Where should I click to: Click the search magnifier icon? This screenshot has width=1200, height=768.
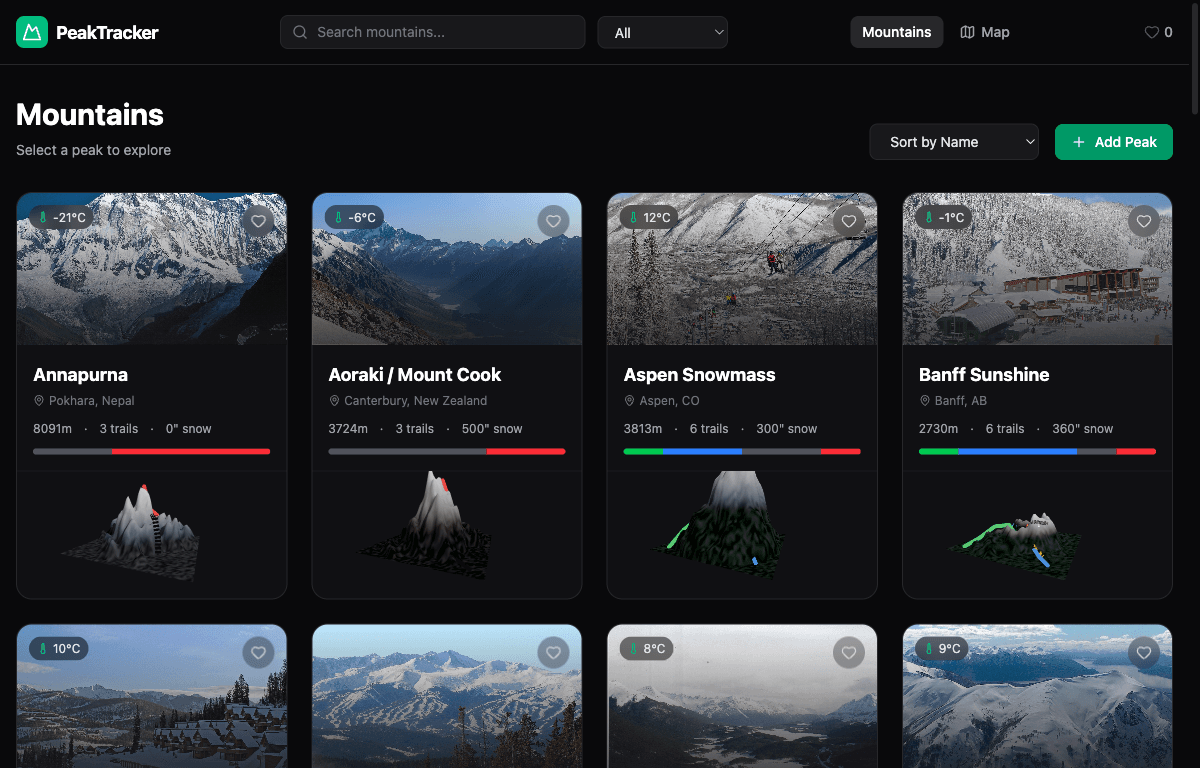coord(299,32)
